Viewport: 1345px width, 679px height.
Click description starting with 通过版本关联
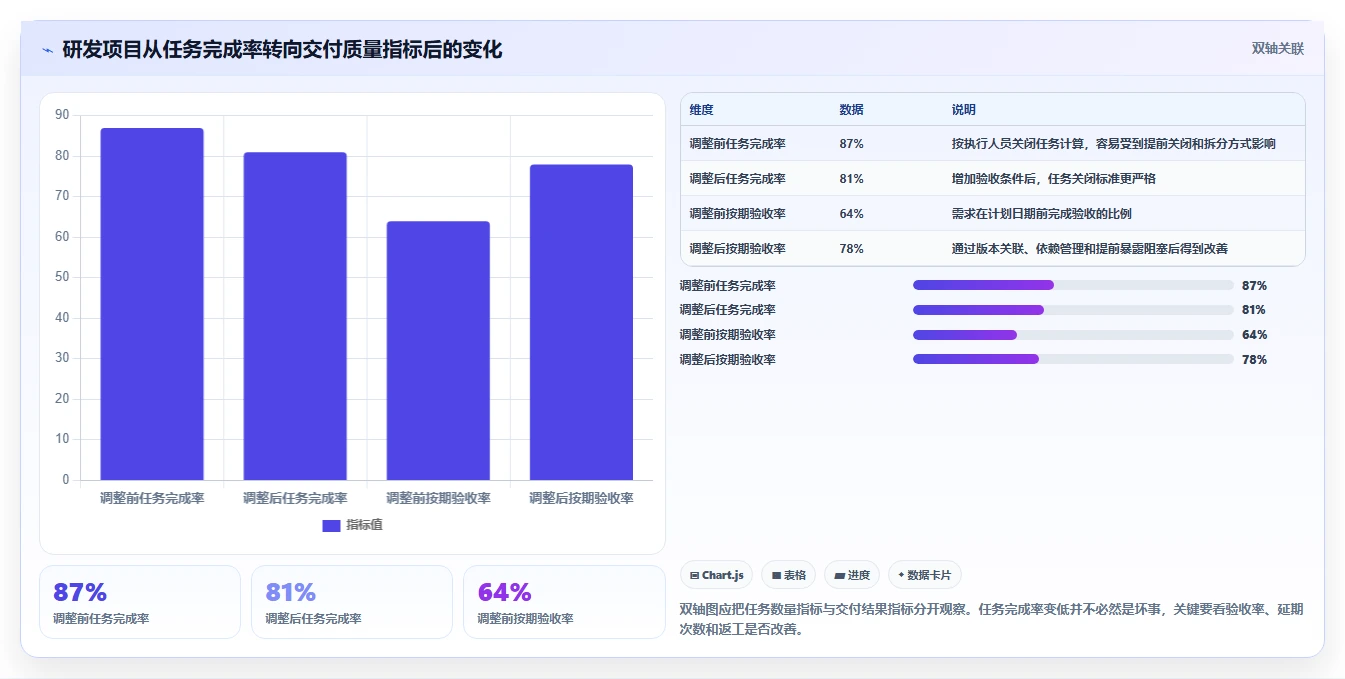(1090, 249)
